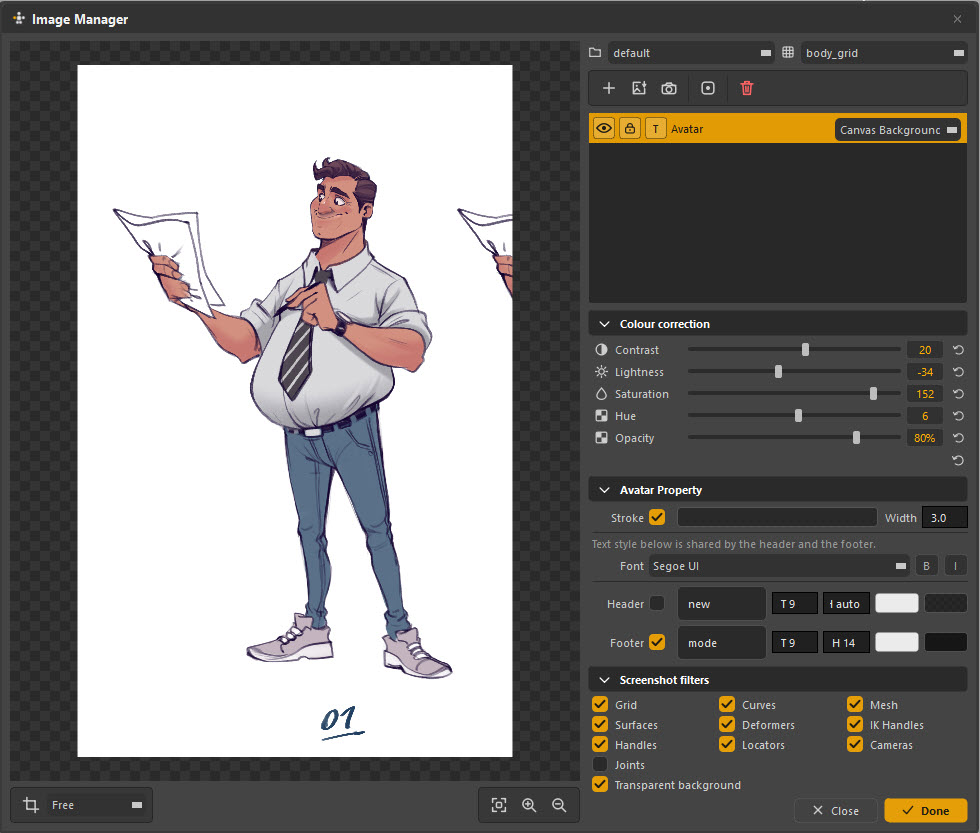The width and height of the screenshot is (980, 833).
Task: Toggle italic font I button
Action: [955, 566]
